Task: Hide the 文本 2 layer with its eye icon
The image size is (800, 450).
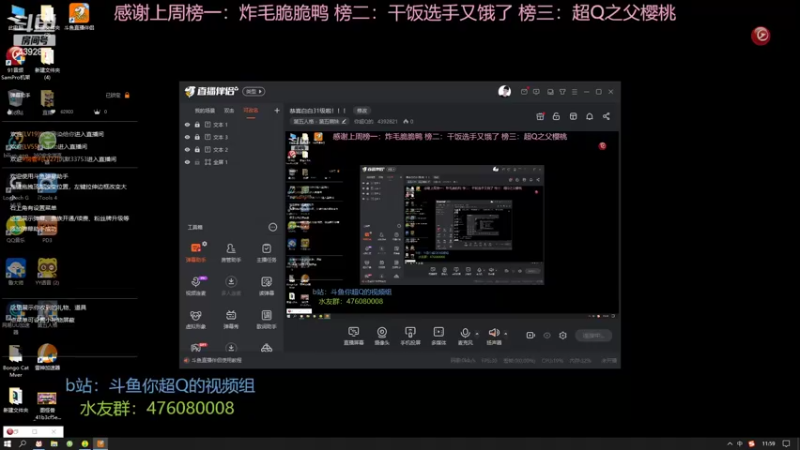Action: (187, 149)
